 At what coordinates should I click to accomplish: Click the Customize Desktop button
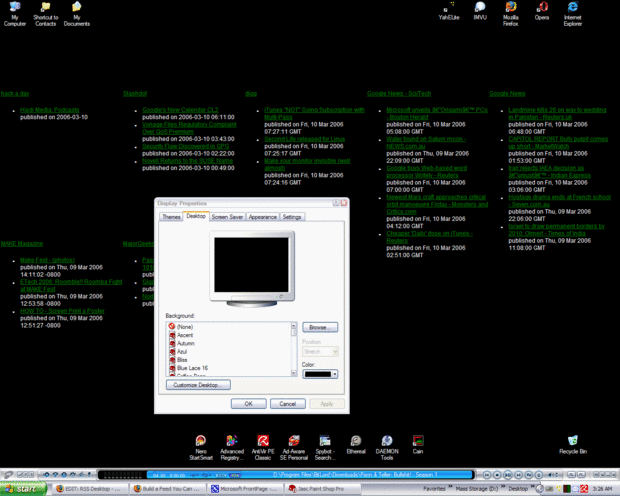[x=198, y=385]
